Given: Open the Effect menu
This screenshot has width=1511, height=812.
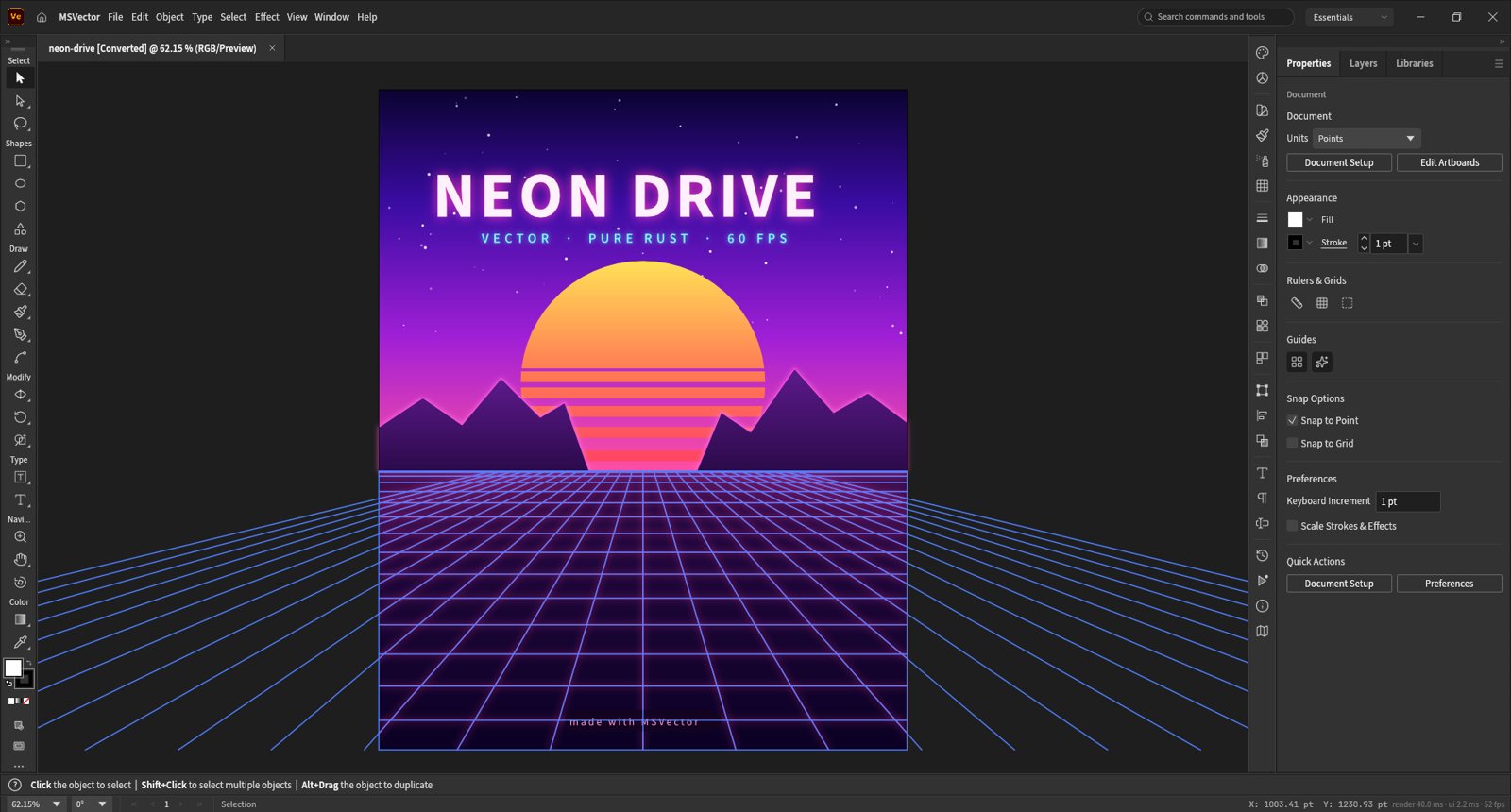Looking at the screenshot, I should [267, 17].
